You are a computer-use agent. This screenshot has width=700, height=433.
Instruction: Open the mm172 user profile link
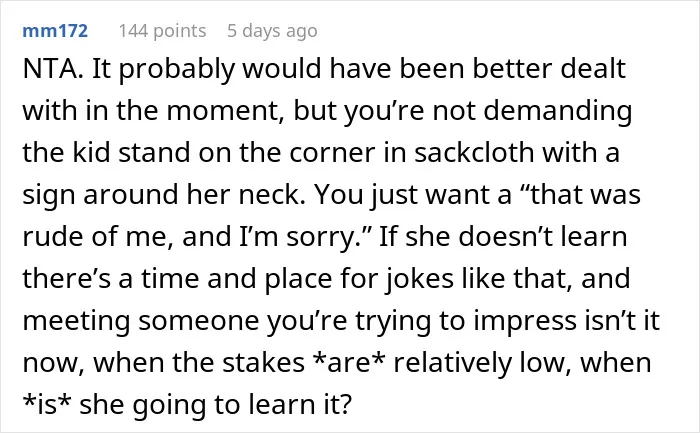(55, 31)
